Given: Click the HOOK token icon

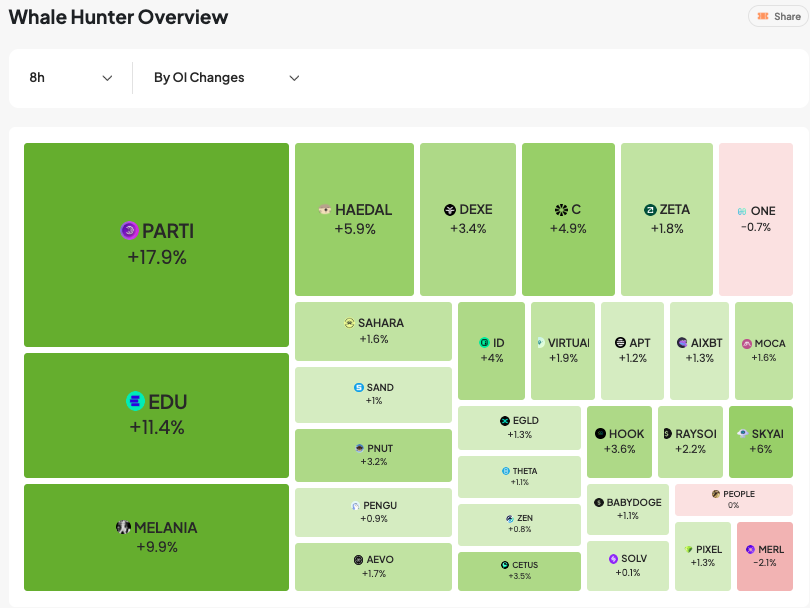Looking at the screenshot, I should point(600,433).
